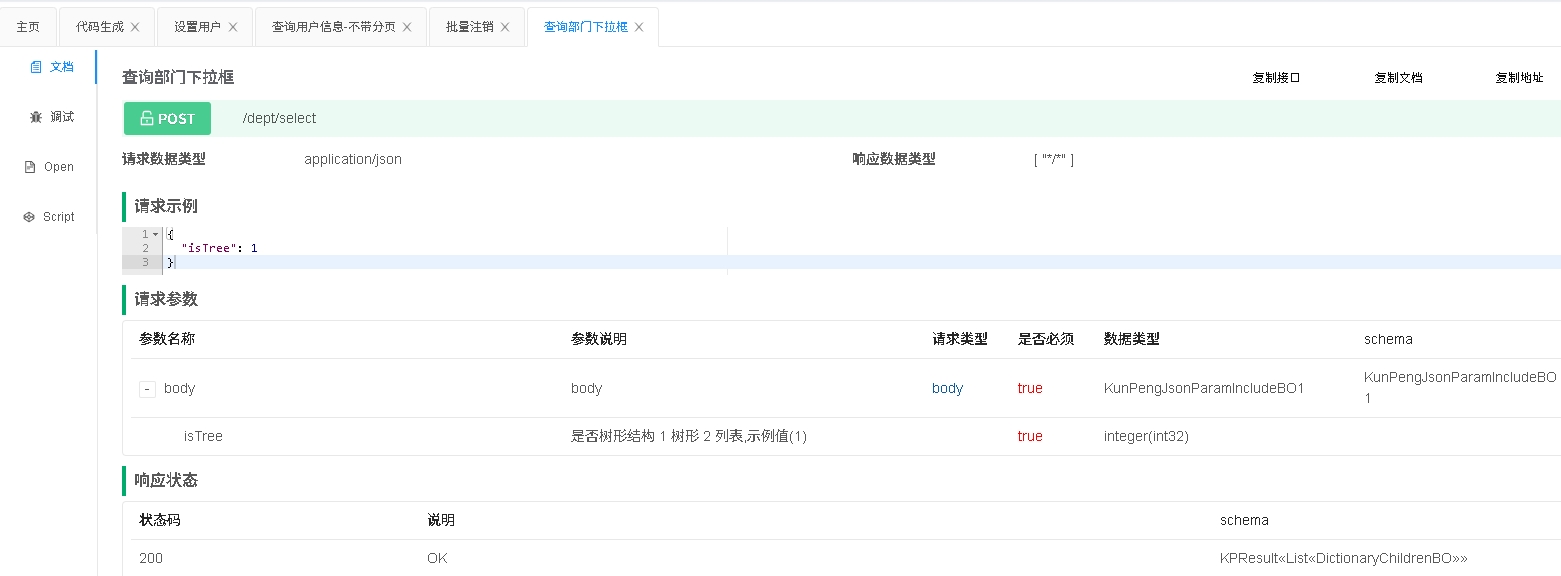Click the 调试 bug icon in sidebar
This screenshot has width=1561, height=576.
pyautogui.click(x=36, y=117)
